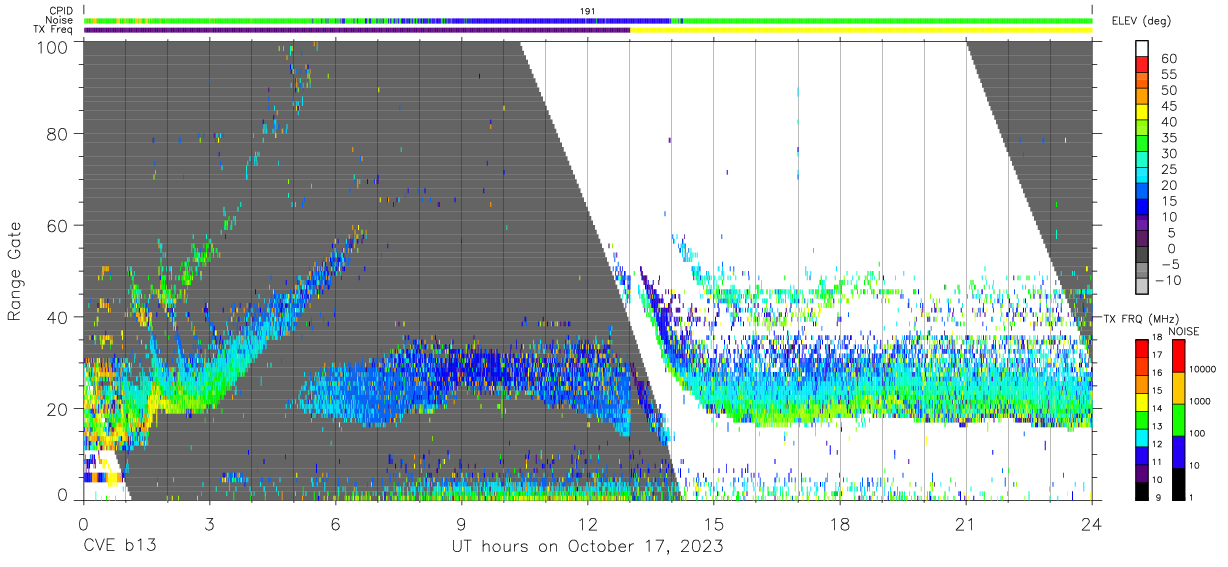Click the '35' label on ELEV colorbar

click(1168, 138)
